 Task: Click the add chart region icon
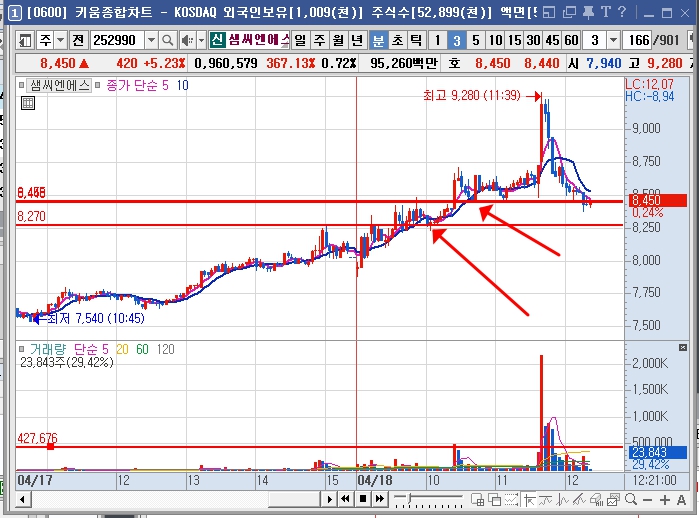coord(477,500)
